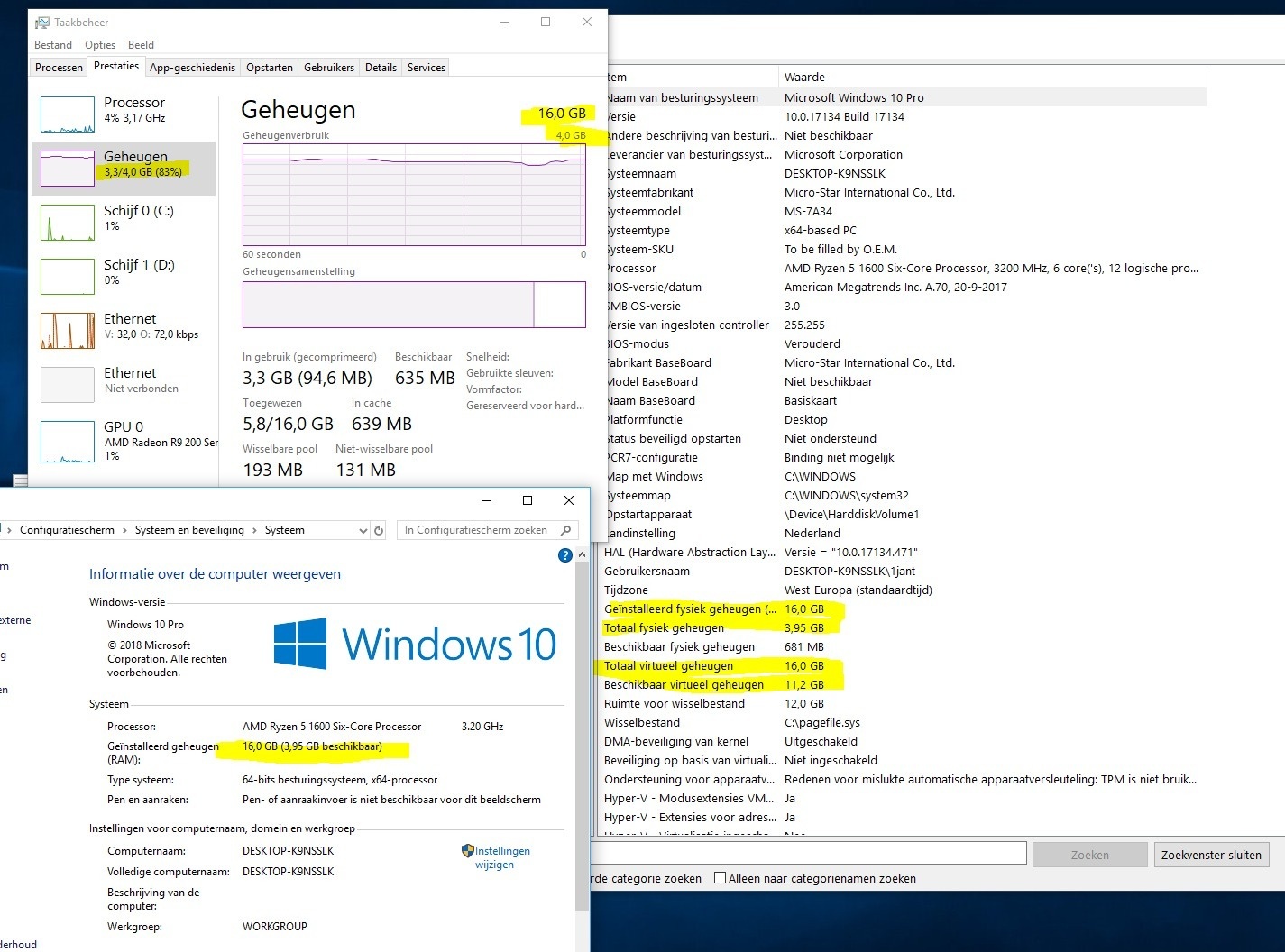Viewport: 1285px width, 952px height.
Task: Click the Geheugenverbruik usage graph
Action: pyautogui.click(x=415, y=194)
